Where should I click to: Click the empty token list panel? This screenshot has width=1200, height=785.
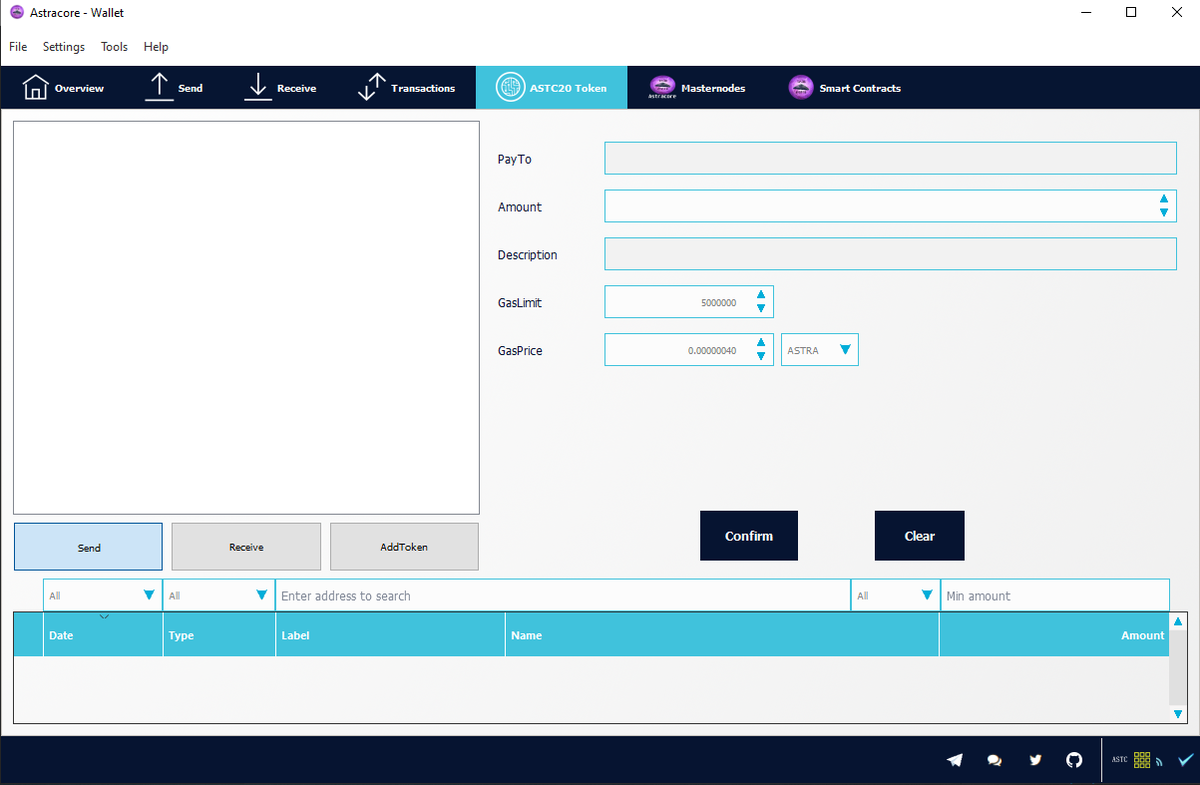246,317
